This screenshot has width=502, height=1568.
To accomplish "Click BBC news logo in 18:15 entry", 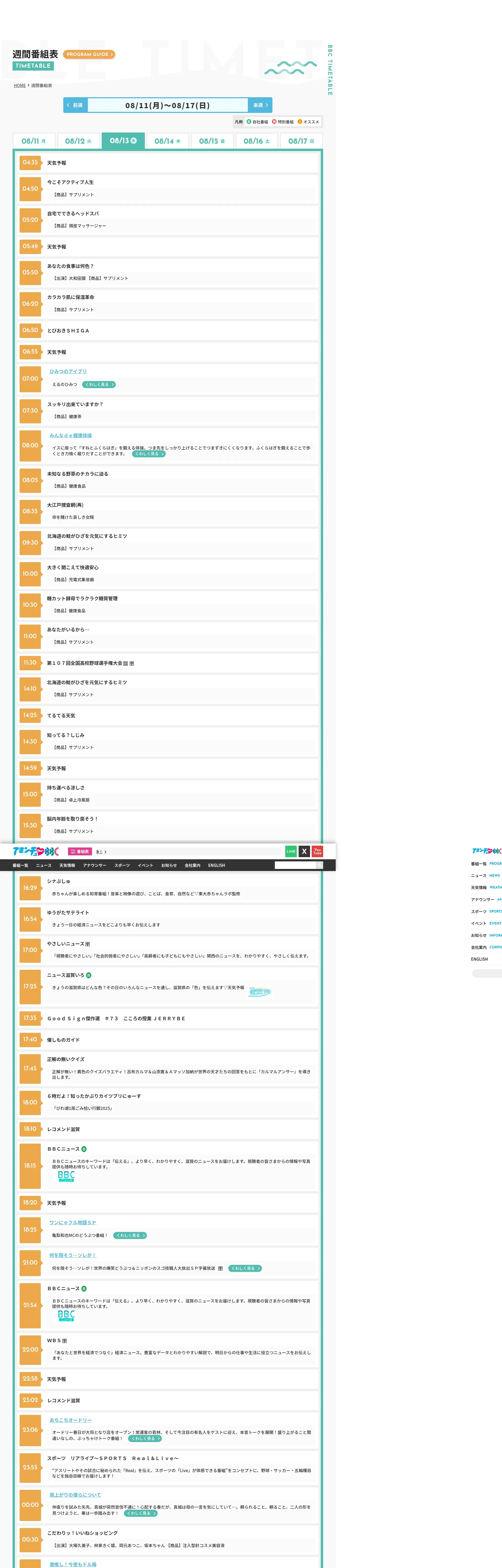I will 66,1176.
